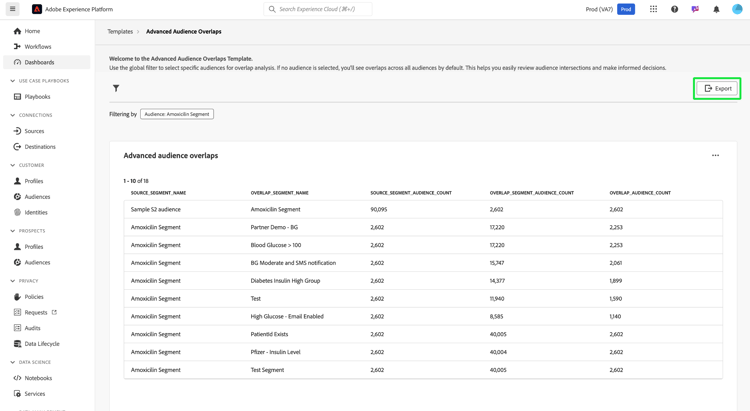The image size is (750, 411).
Task: Click the Adobe Experience Platform logo
Action: tap(37, 9)
